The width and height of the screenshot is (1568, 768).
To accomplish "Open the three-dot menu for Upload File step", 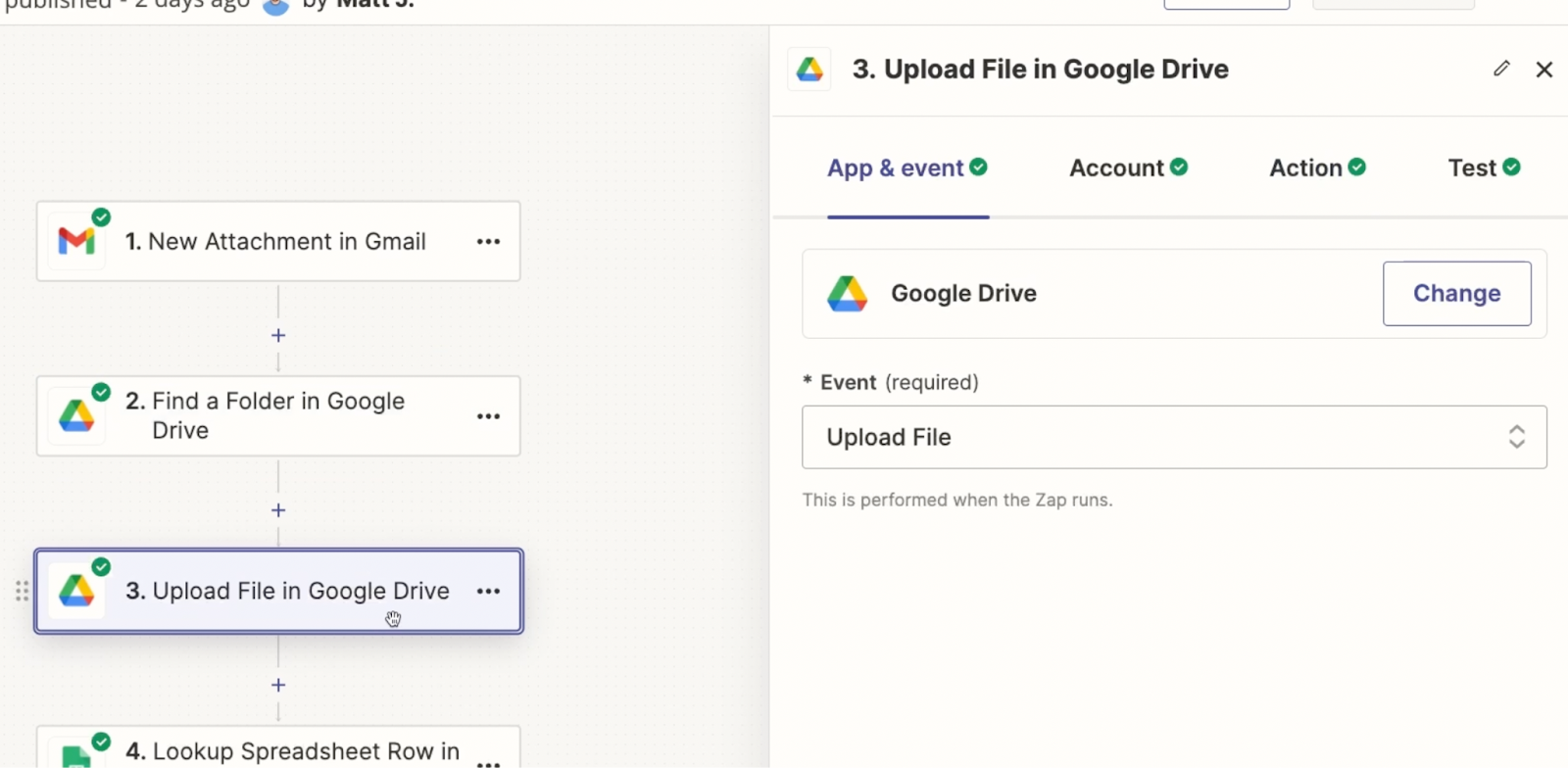I will [488, 591].
